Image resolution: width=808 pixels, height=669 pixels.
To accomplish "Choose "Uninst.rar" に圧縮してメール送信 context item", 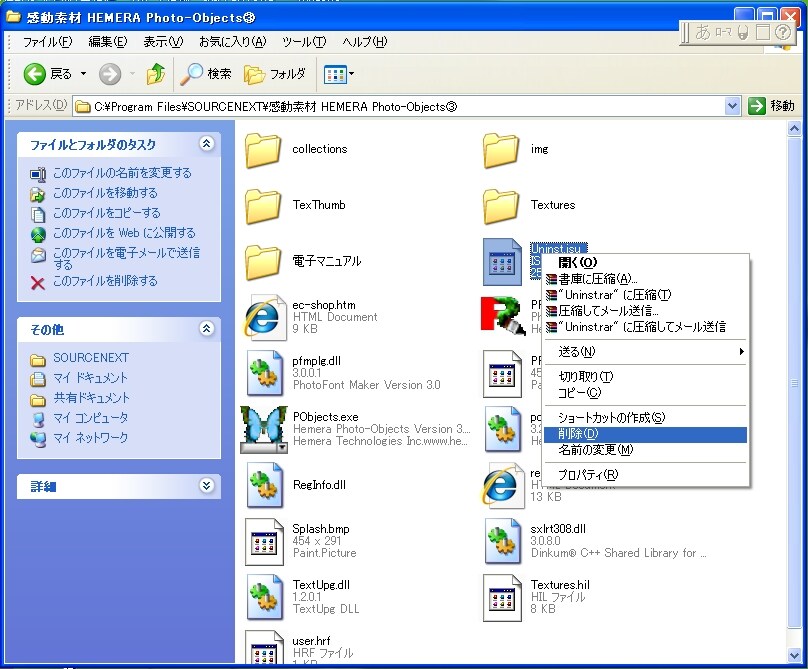I will [645, 327].
